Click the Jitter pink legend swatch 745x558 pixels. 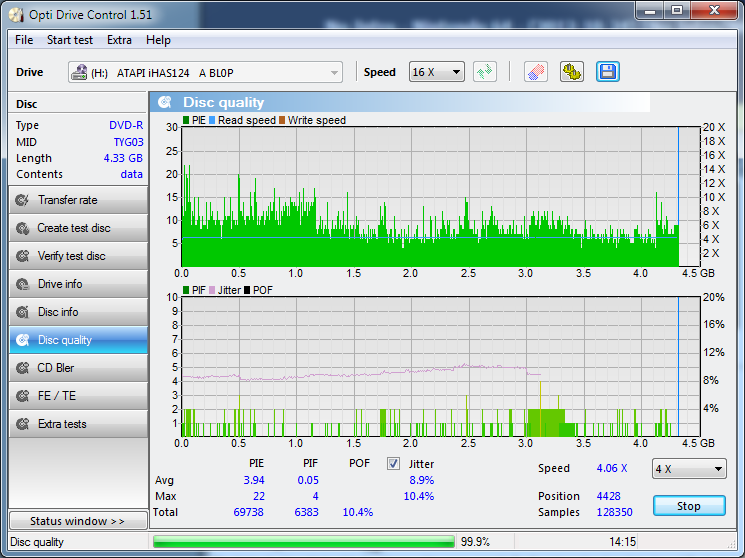click(x=212, y=290)
